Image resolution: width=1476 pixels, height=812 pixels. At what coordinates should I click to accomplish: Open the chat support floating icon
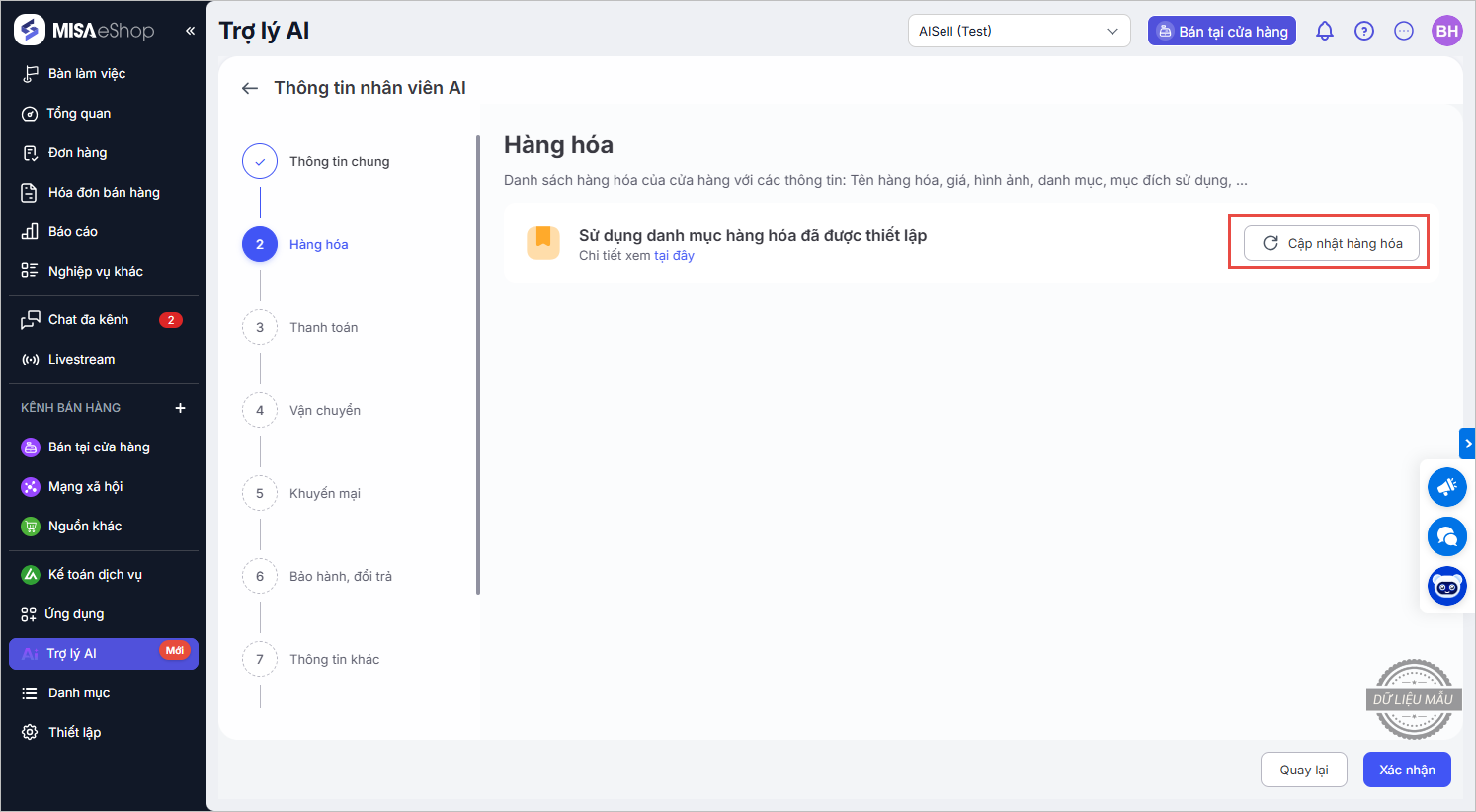pyautogui.click(x=1446, y=536)
